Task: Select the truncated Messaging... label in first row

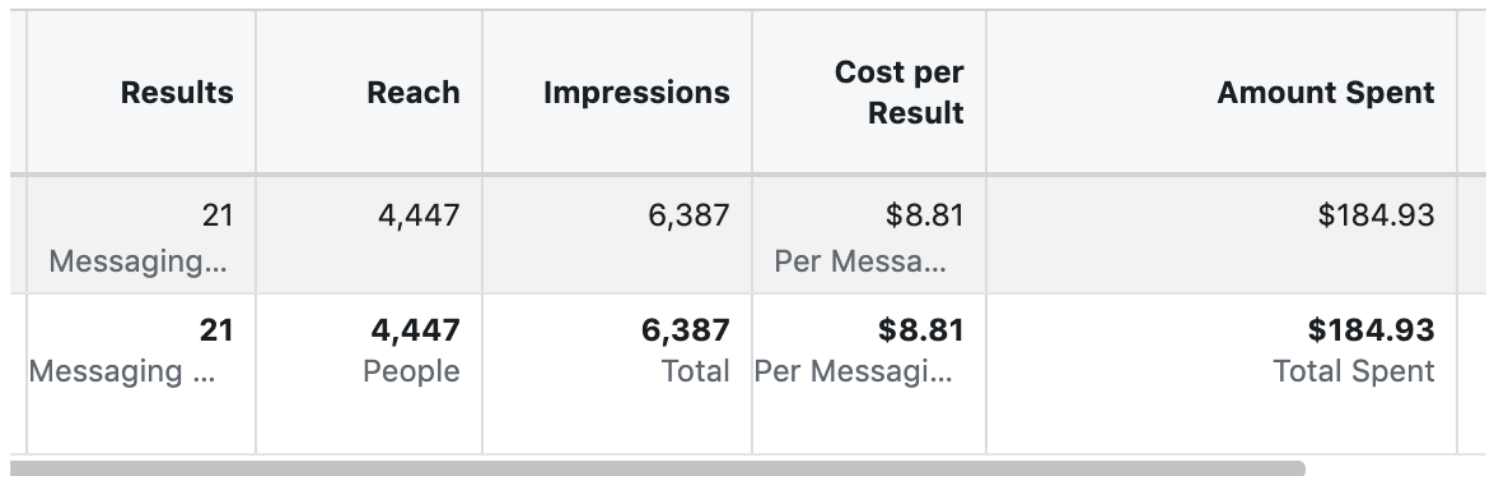Action: pyautogui.click(x=140, y=261)
